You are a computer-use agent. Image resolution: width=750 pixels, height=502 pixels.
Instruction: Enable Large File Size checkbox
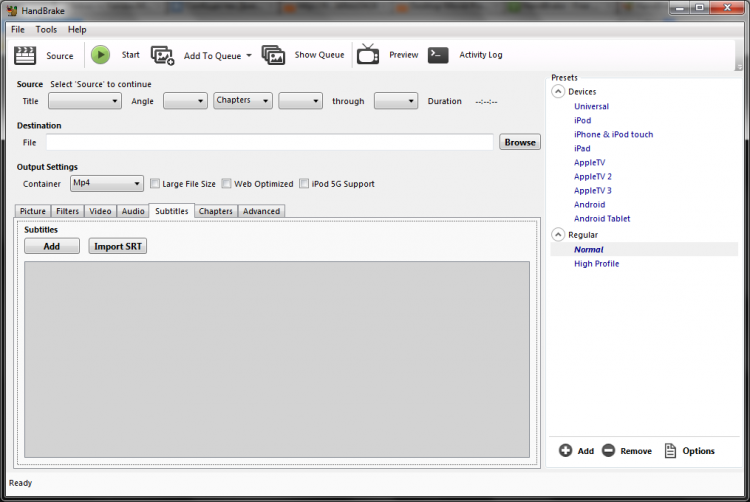click(154, 184)
